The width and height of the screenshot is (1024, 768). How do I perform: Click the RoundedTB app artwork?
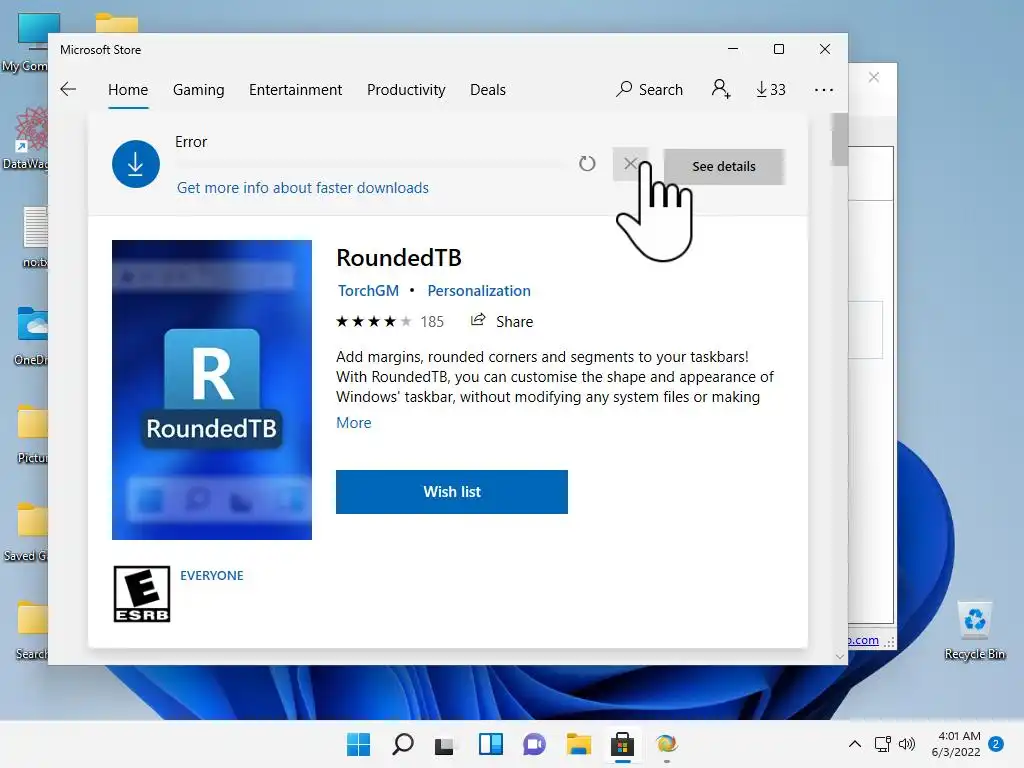coord(212,390)
